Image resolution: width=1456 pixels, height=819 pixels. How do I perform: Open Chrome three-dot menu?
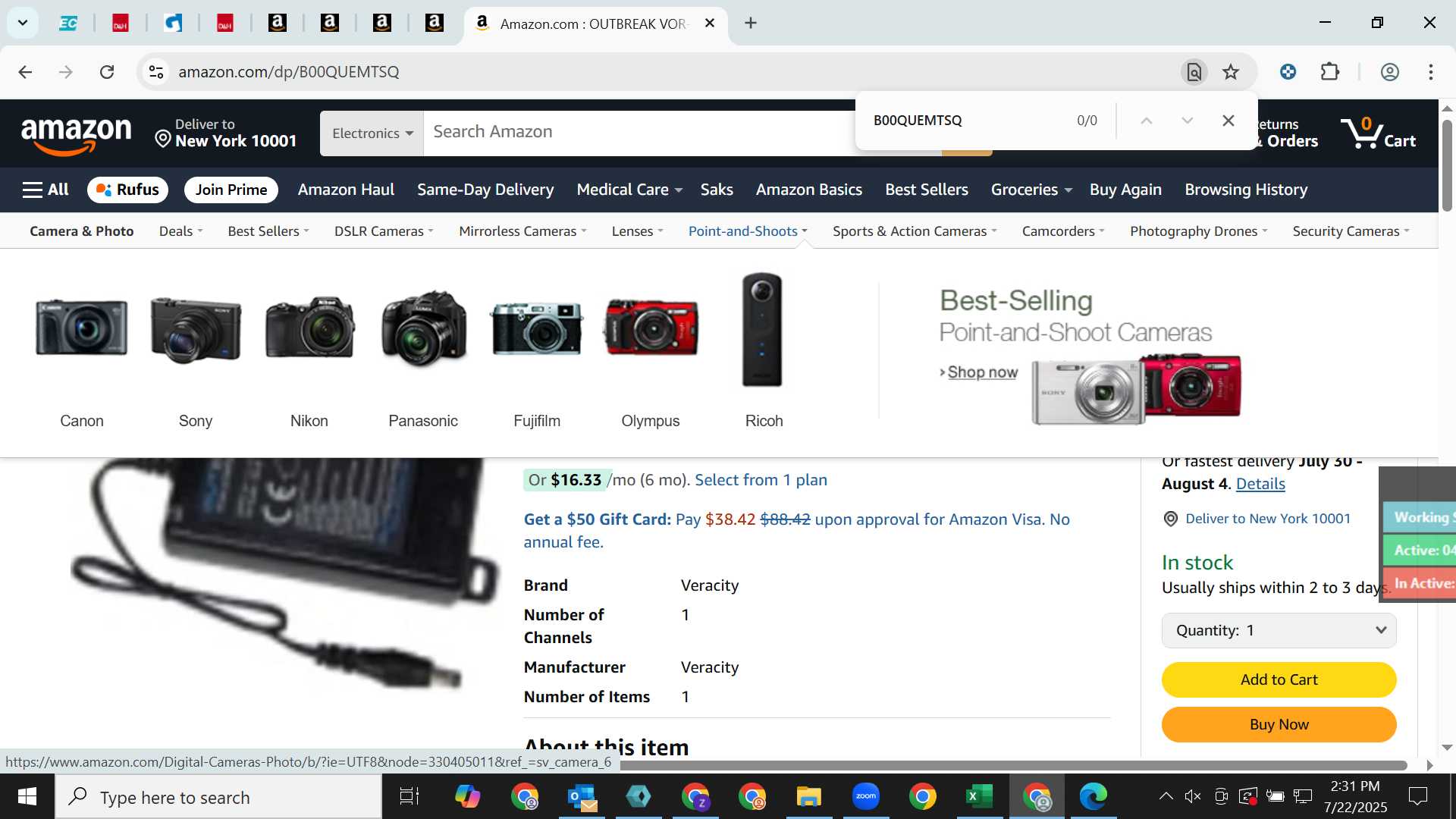pyautogui.click(x=1431, y=72)
